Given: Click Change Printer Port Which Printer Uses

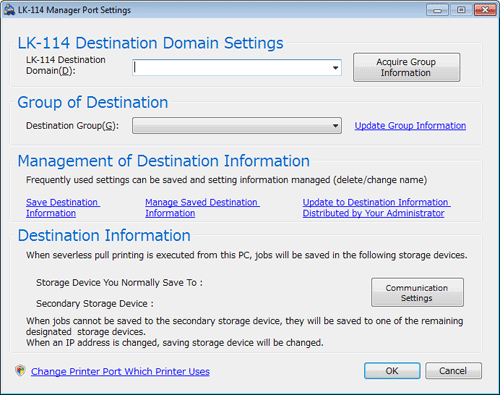Looking at the screenshot, I should pos(120,371).
